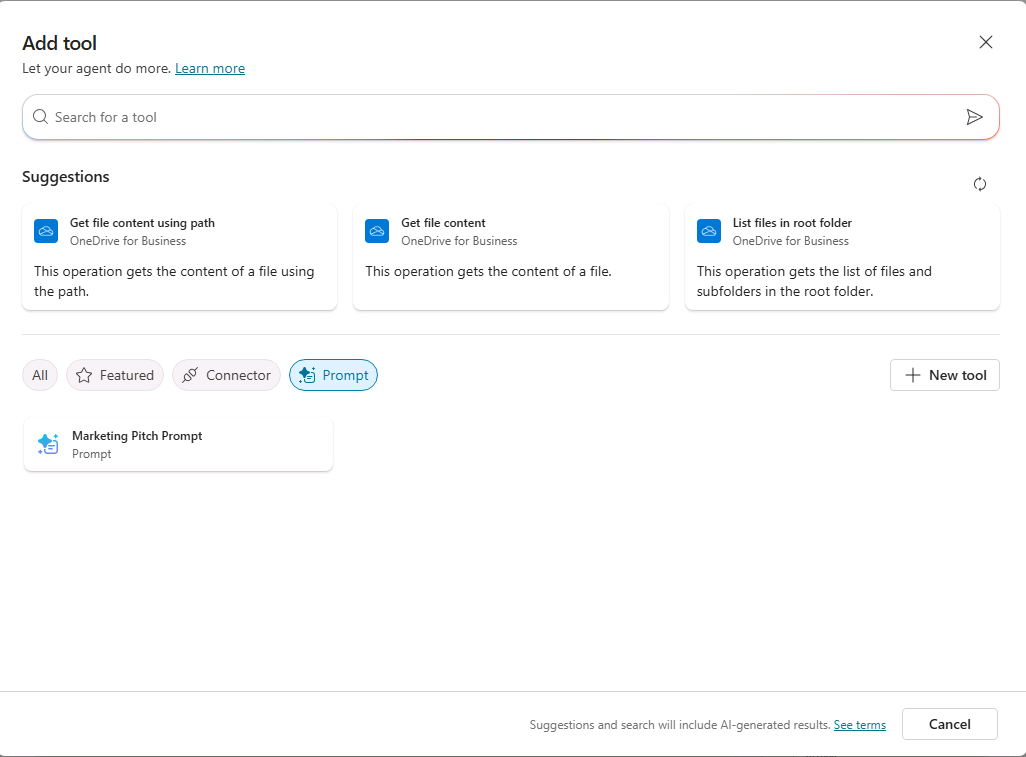Click the connector icon on the Connector filter chip
1026x757 pixels.
click(194, 375)
